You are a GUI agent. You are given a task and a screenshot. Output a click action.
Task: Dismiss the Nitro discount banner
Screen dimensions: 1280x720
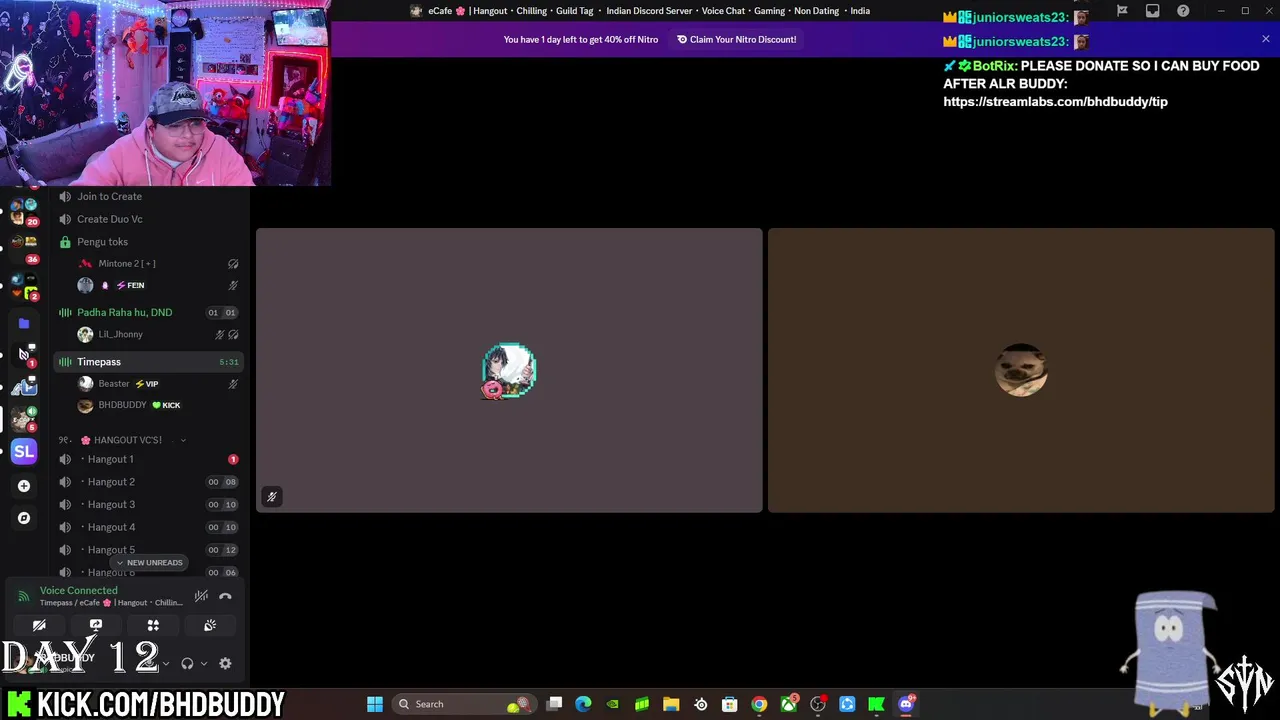click(1265, 39)
